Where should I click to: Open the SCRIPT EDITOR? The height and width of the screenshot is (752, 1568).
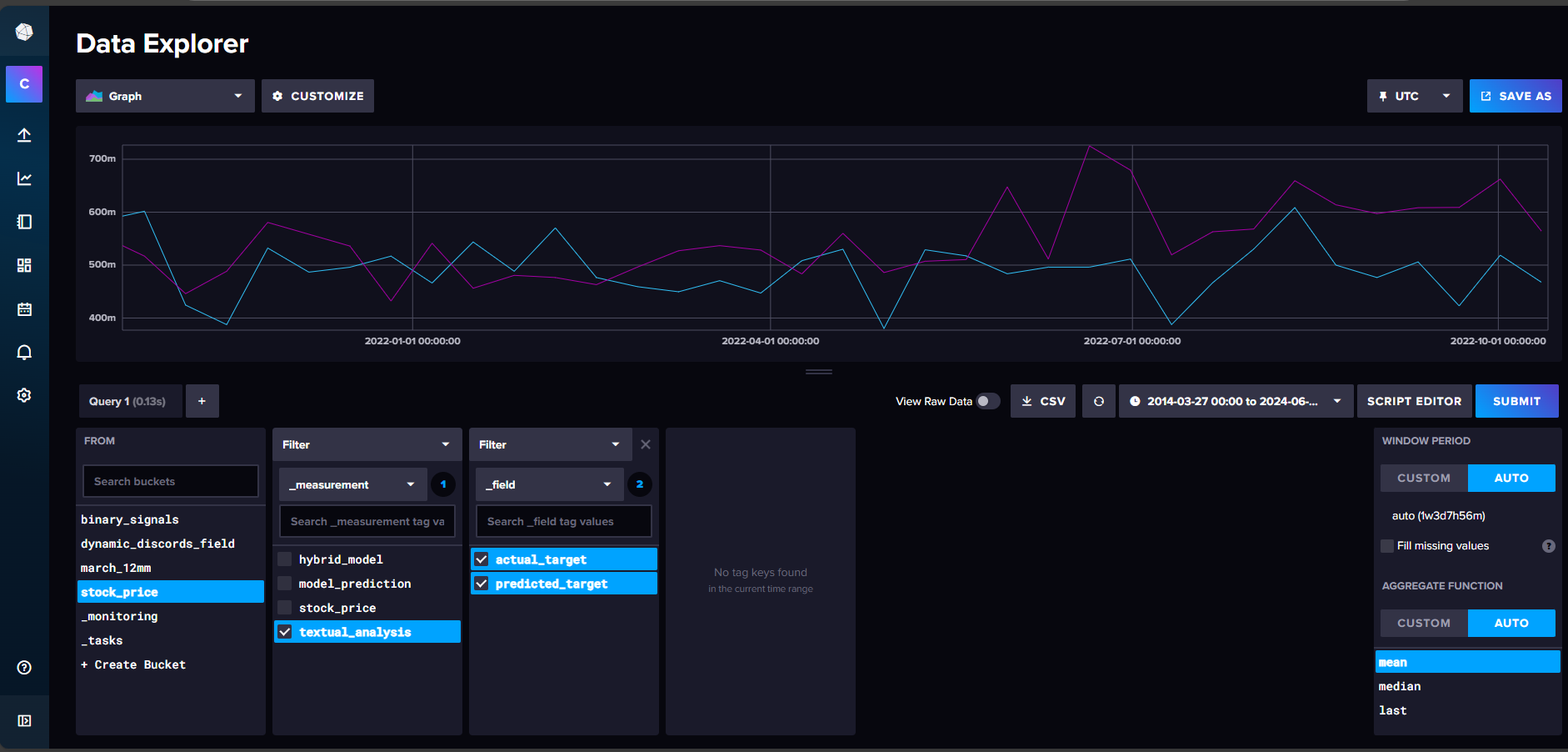1414,401
